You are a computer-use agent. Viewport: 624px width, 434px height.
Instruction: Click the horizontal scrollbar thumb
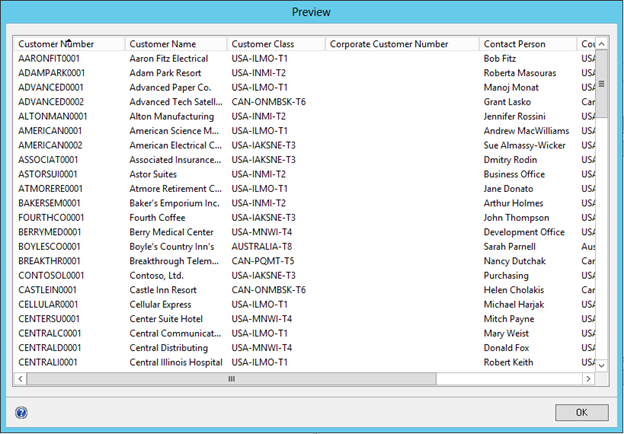click(232, 379)
